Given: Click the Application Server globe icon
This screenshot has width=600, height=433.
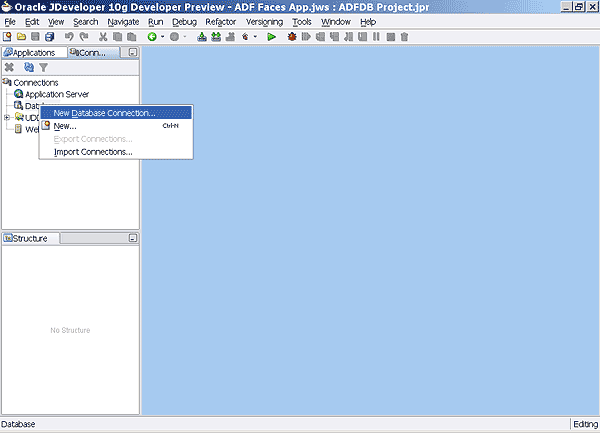Looking at the screenshot, I should click(18, 94).
